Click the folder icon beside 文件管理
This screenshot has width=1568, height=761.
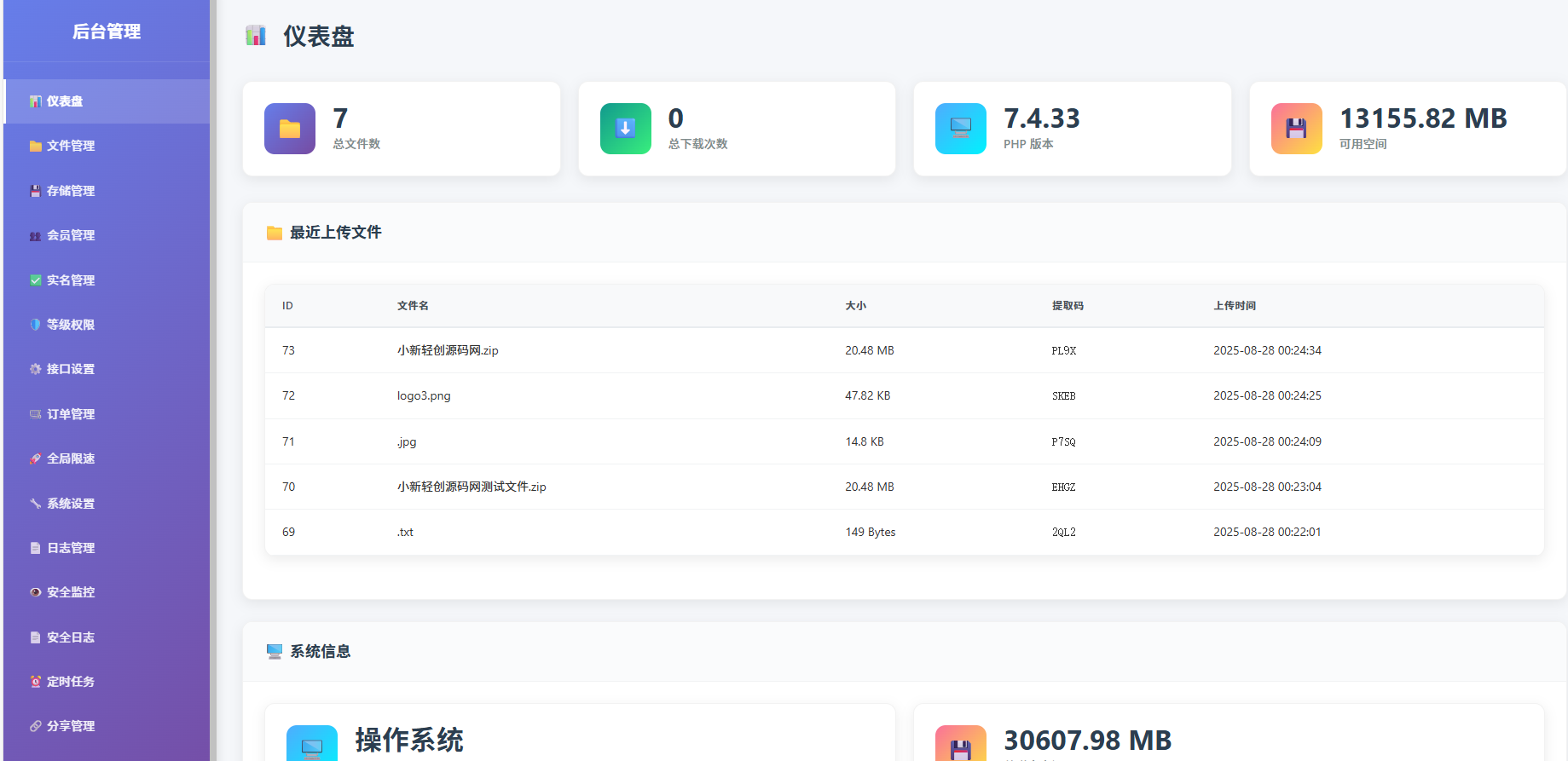coord(35,146)
